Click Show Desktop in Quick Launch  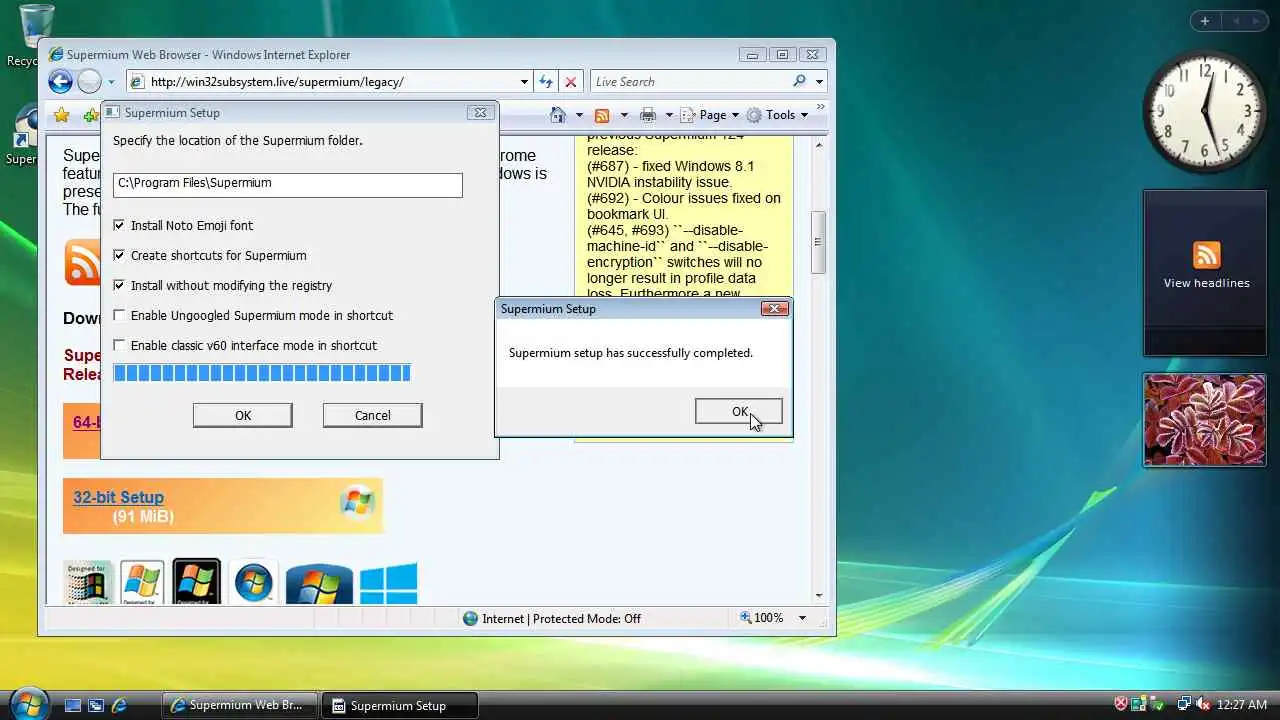click(73, 705)
